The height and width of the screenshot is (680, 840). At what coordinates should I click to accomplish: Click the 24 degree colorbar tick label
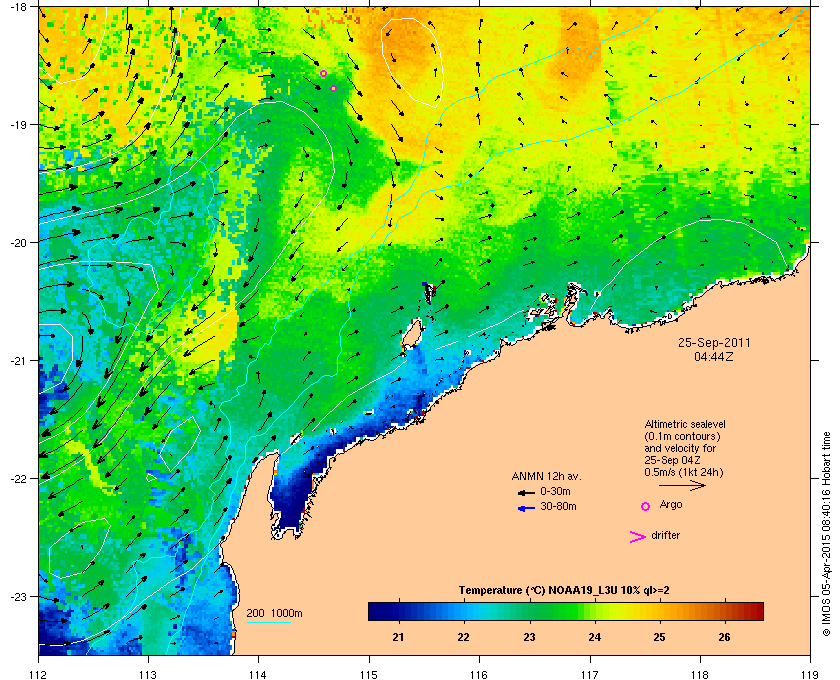coord(595,637)
